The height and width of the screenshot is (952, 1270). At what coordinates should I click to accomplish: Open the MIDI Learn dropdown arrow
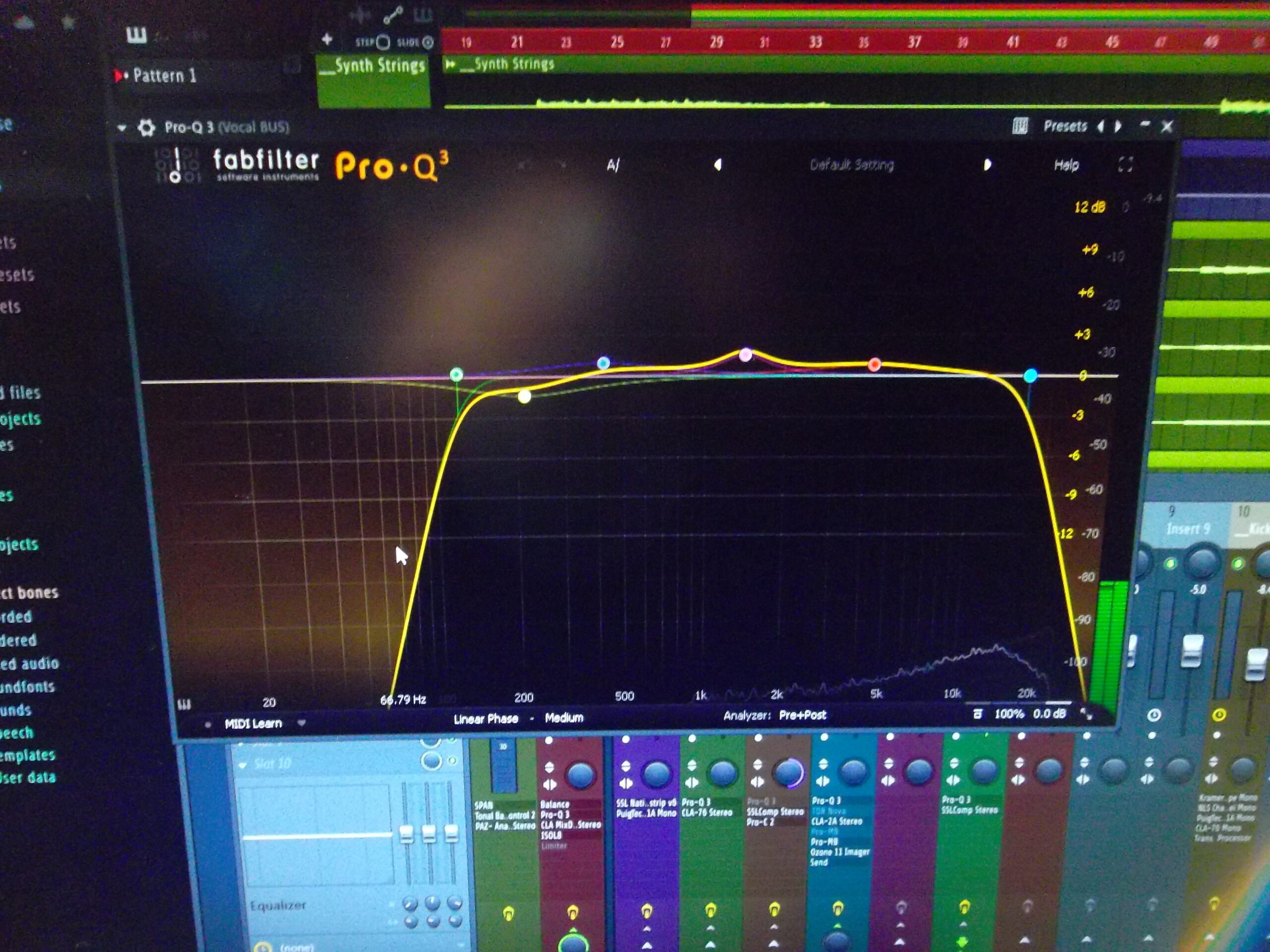tap(302, 723)
